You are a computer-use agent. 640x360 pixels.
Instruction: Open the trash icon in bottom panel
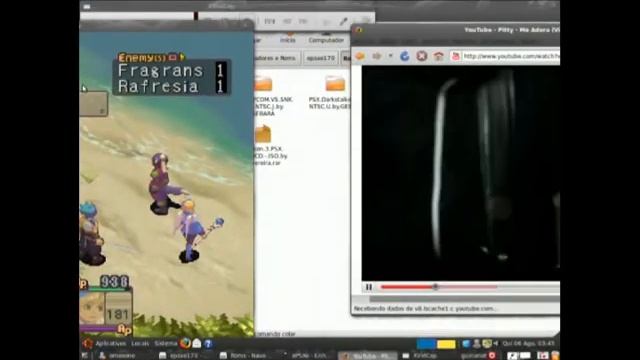[x=555, y=356]
